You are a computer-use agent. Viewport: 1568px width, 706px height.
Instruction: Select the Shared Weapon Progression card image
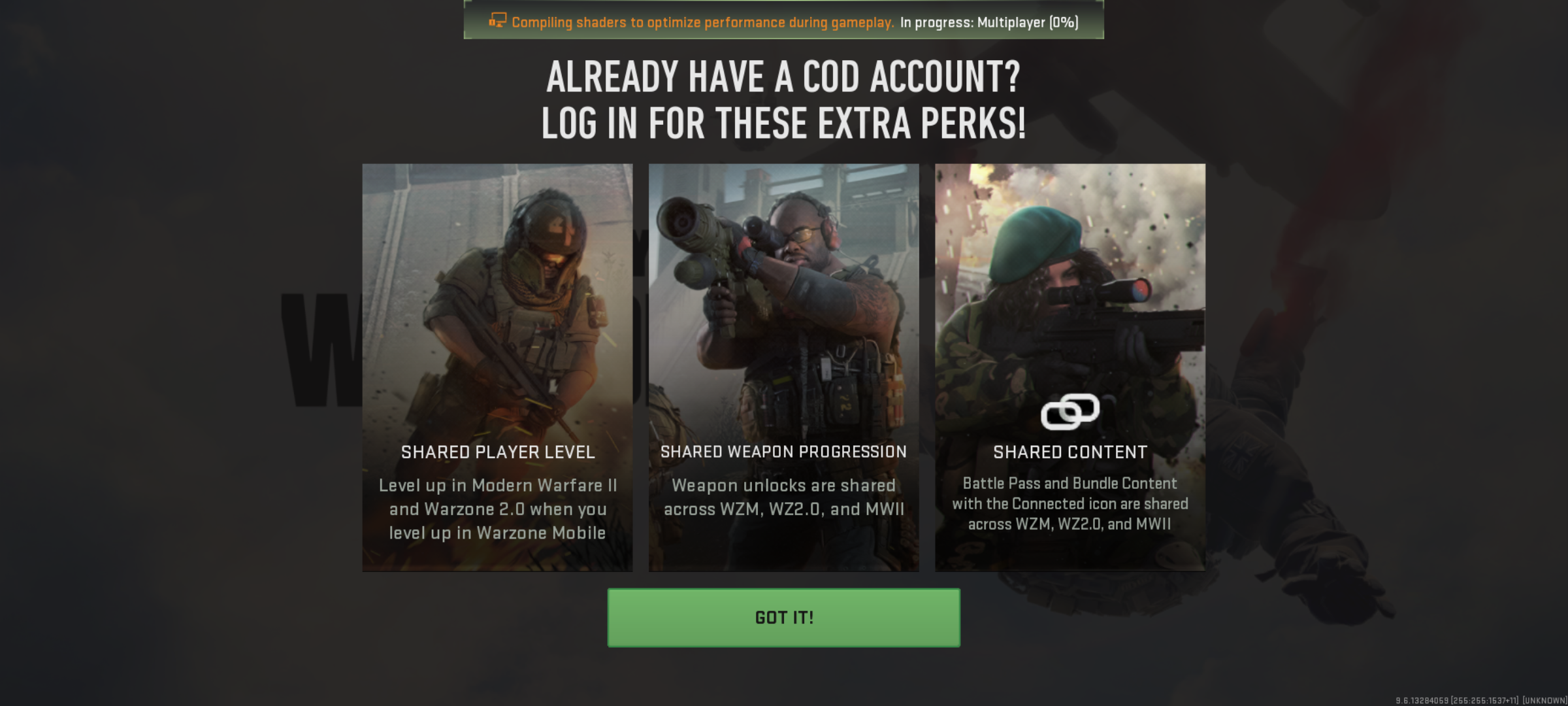click(783, 367)
